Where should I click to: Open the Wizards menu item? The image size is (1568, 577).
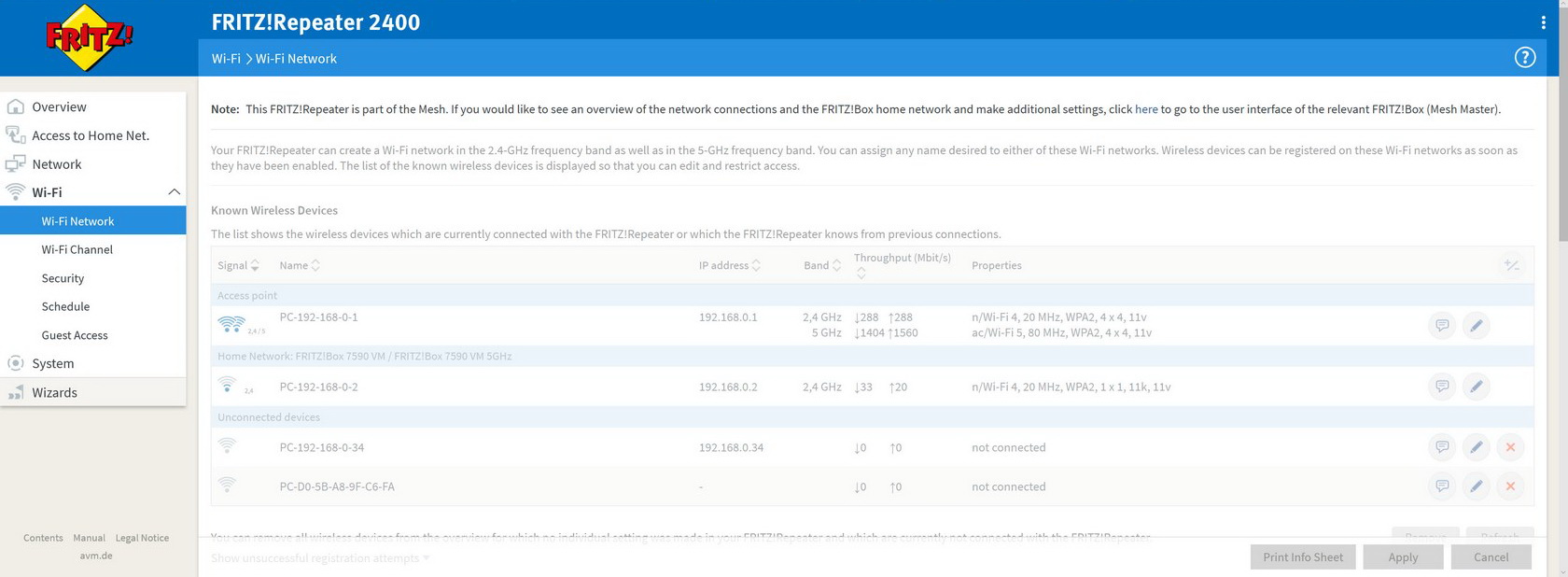tap(93, 392)
